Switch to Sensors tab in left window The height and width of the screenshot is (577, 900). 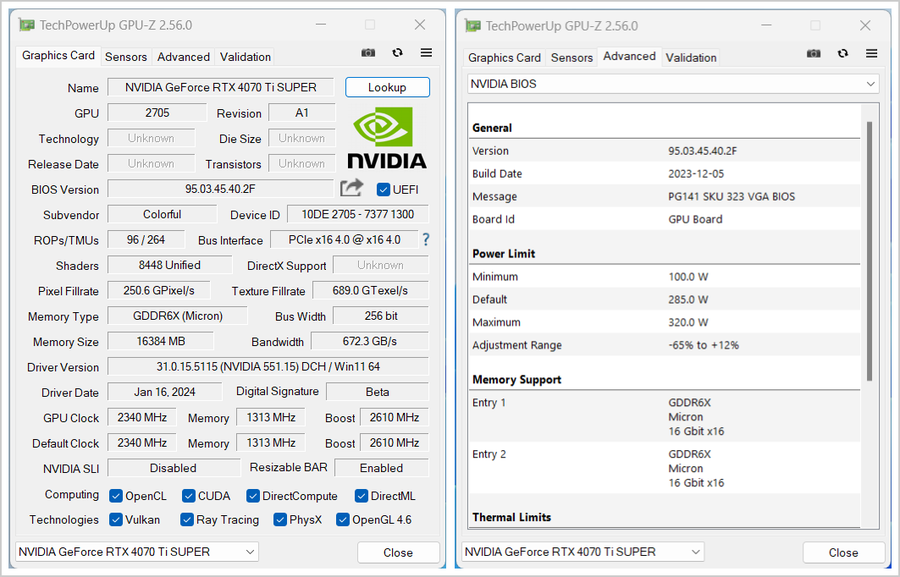[126, 57]
